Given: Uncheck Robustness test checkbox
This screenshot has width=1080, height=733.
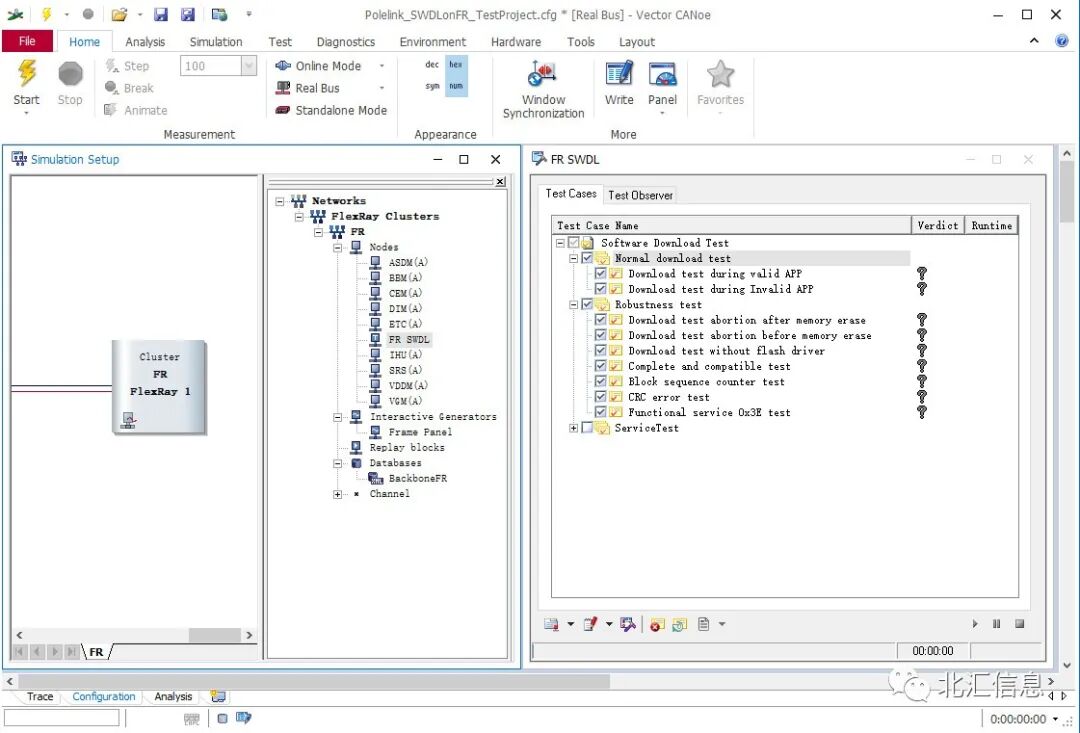Looking at the screenshot, I should pyautogui.click(x=587, y=304).
